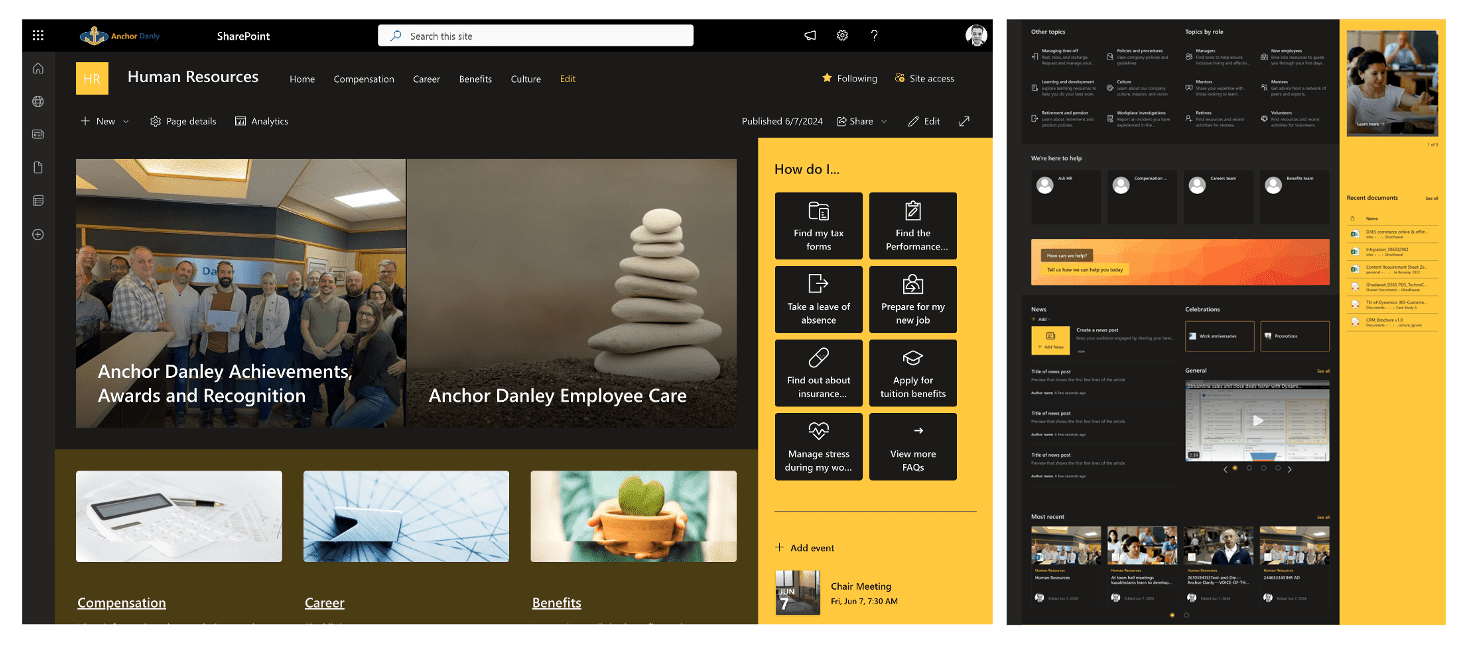Click the home icon in the left sidebar
Viewport: 1466px width, 646px height.
[37, 68]
